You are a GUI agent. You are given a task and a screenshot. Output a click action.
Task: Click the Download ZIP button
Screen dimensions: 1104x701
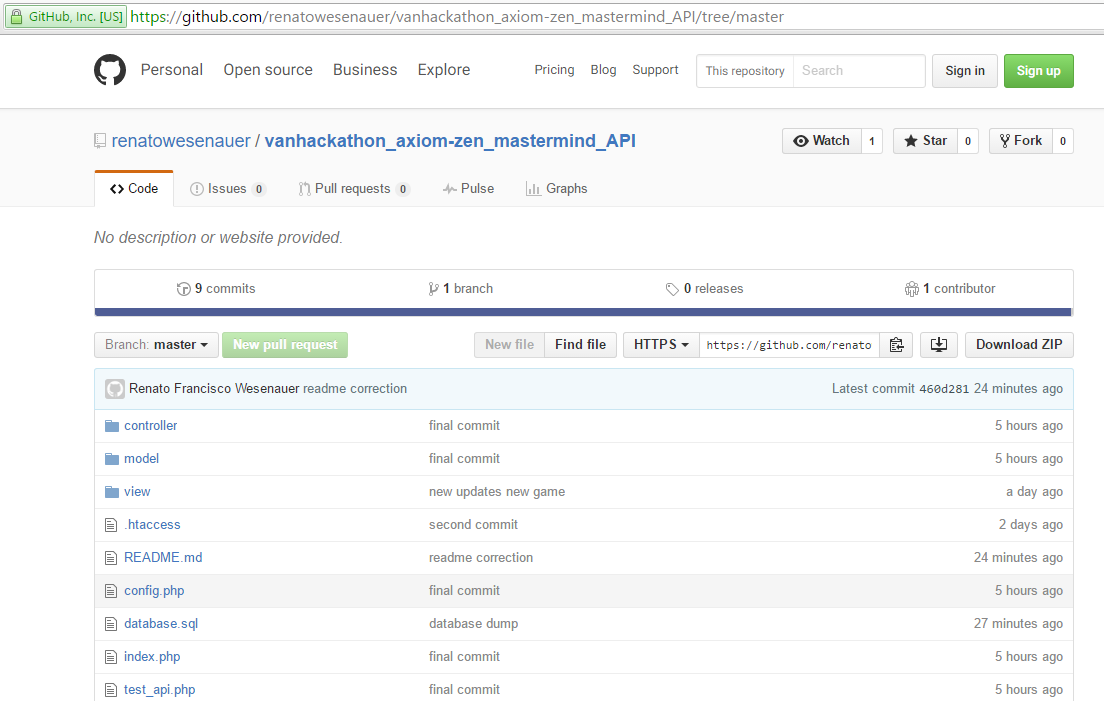[1019, 345]
